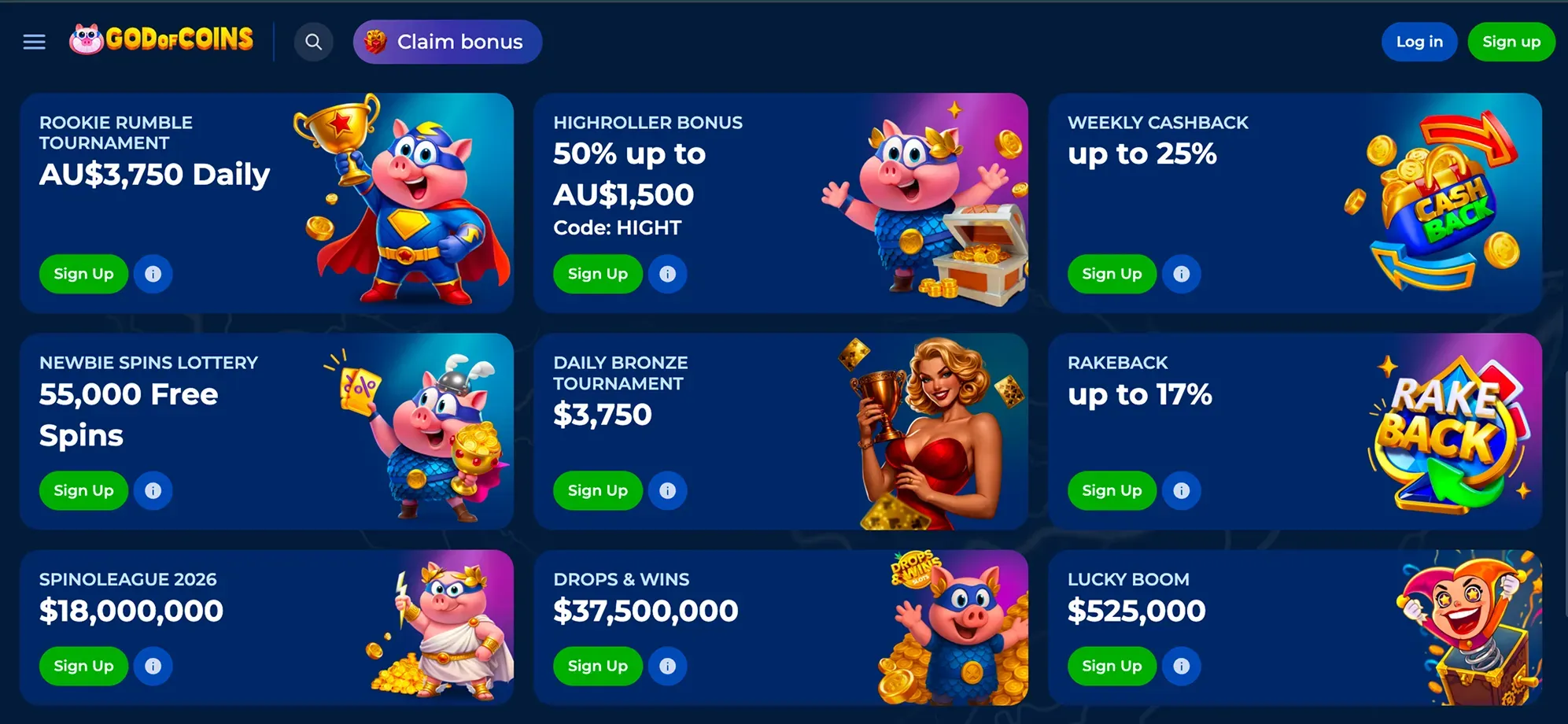Image resolution: width=1568 pixels, height=724 pixels.
Task: Show Rakeback info icon details
Action: [1181, 490]
